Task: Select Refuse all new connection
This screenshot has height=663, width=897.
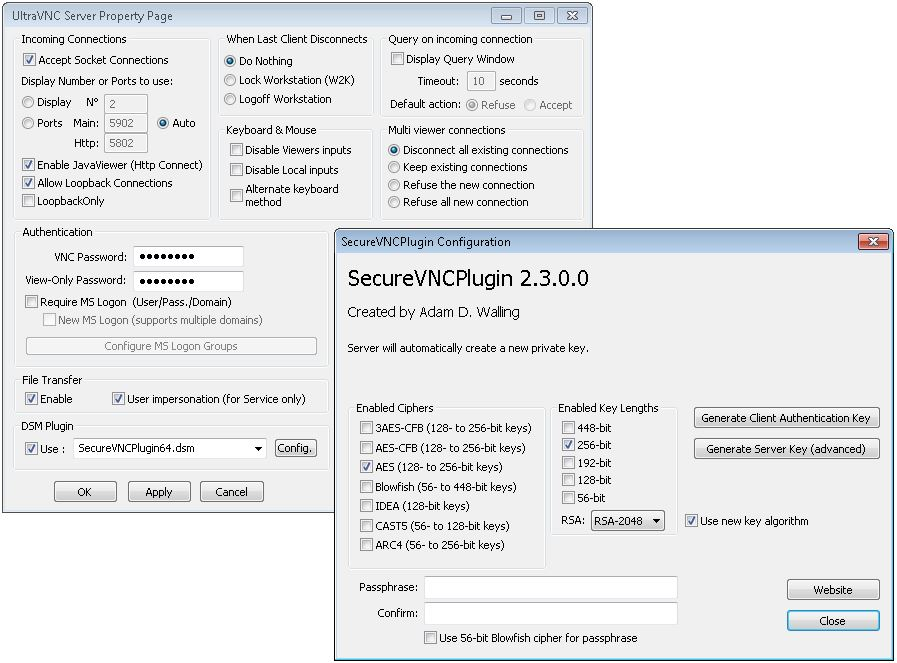Action: 394,202
